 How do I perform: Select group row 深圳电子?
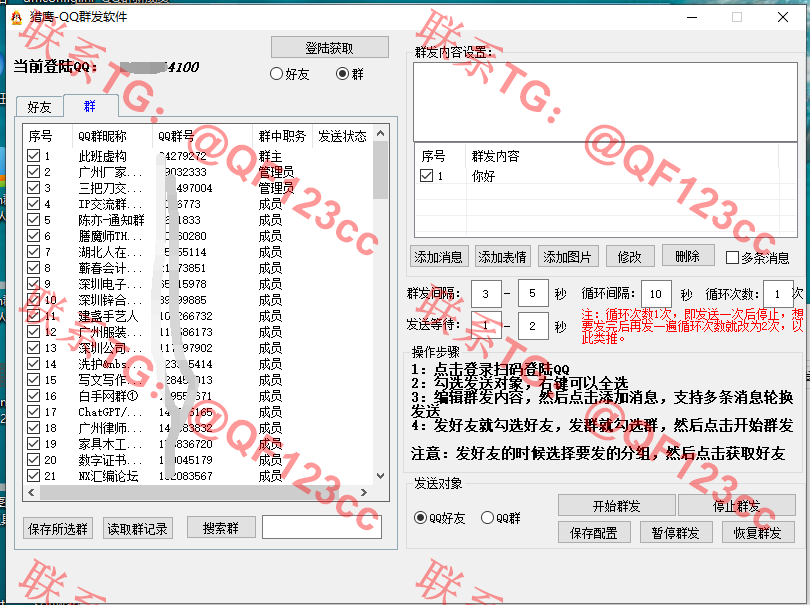200,284
